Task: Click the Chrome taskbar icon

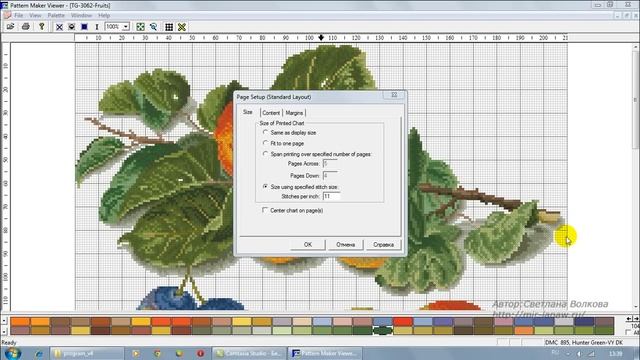Action: [158, 353]
